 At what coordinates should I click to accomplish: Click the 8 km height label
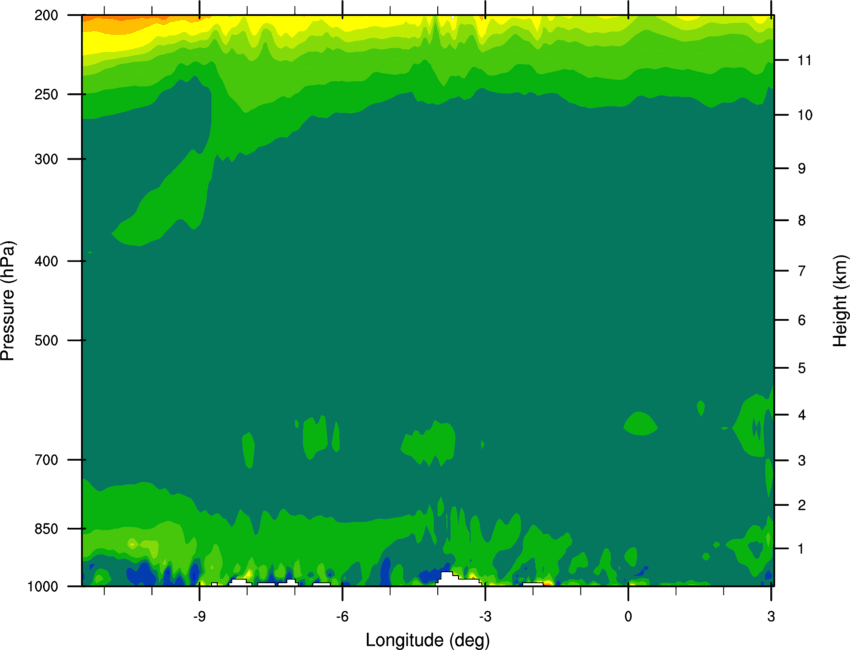802,220
